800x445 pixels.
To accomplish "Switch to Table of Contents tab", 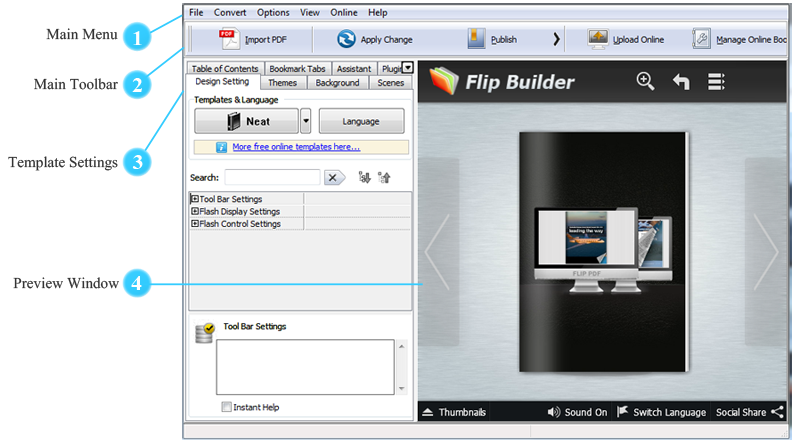I will (225, 68).
